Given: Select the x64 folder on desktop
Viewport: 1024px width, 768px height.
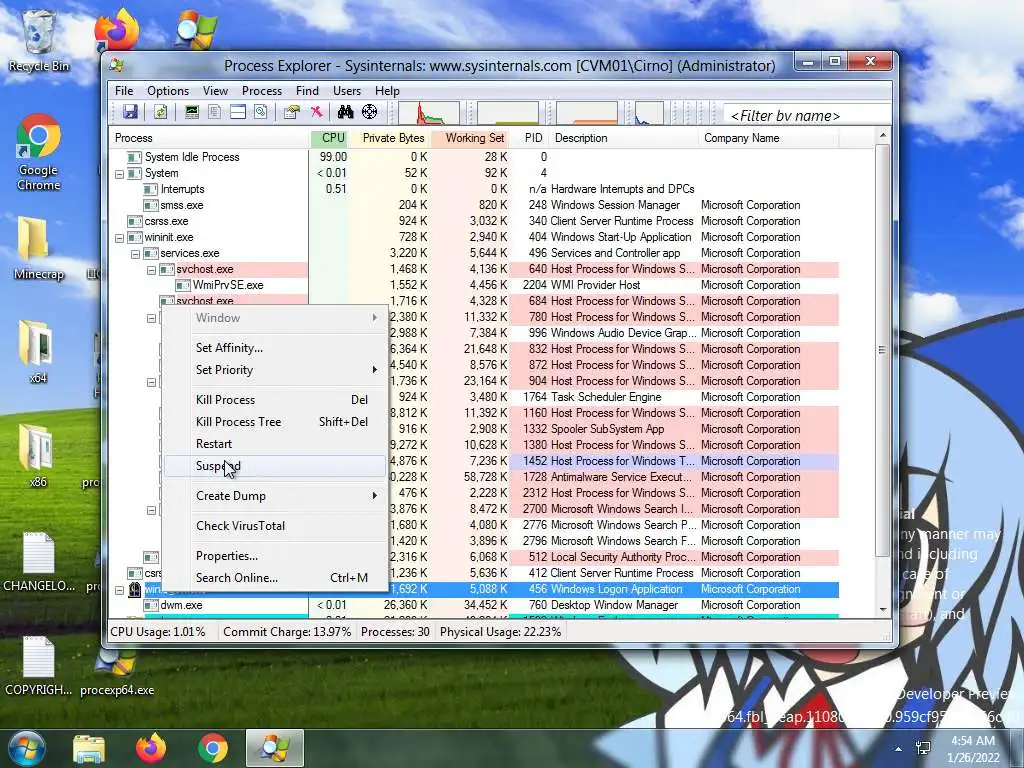Looking at the screenshot, I should pyautogui.click(x=39, y=351).
